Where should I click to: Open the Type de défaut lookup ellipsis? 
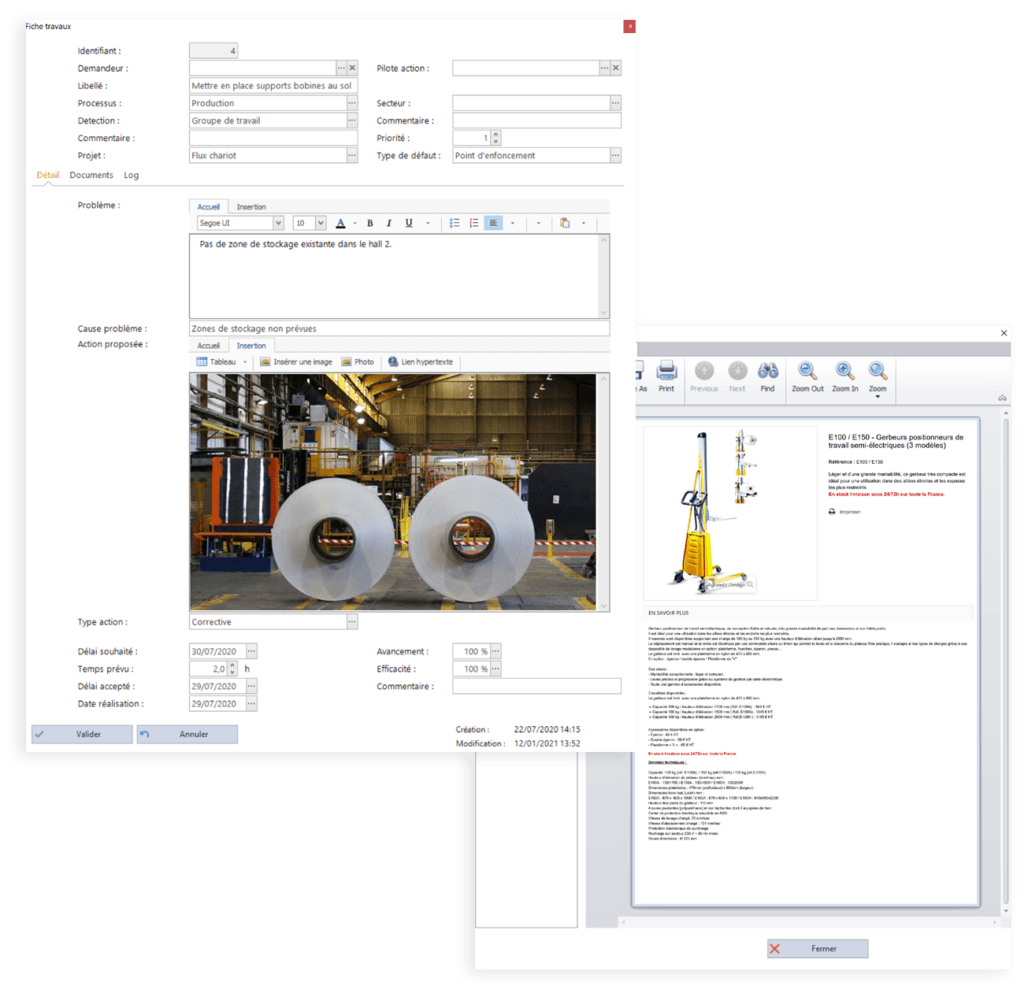tap(615, 155)
